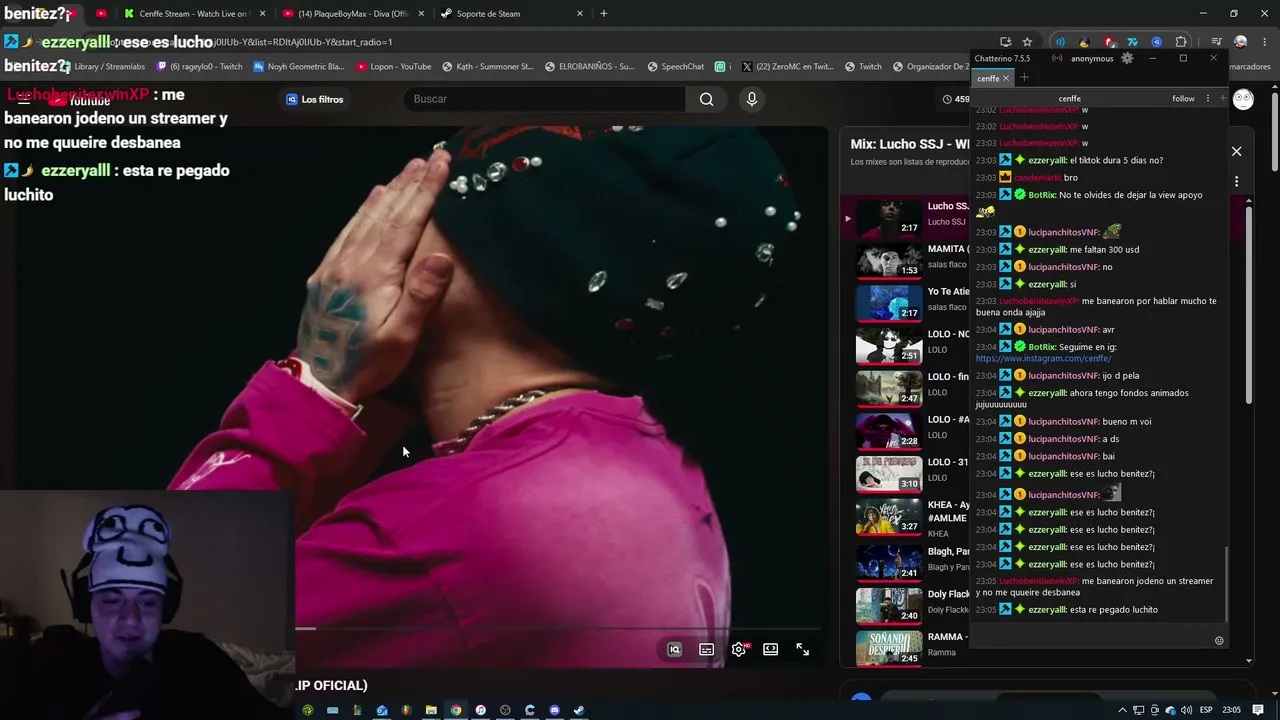This screenshot has width=1280, height=720.
Task: Click the 7TV extension icon
Action: (x=1132, y=42)
